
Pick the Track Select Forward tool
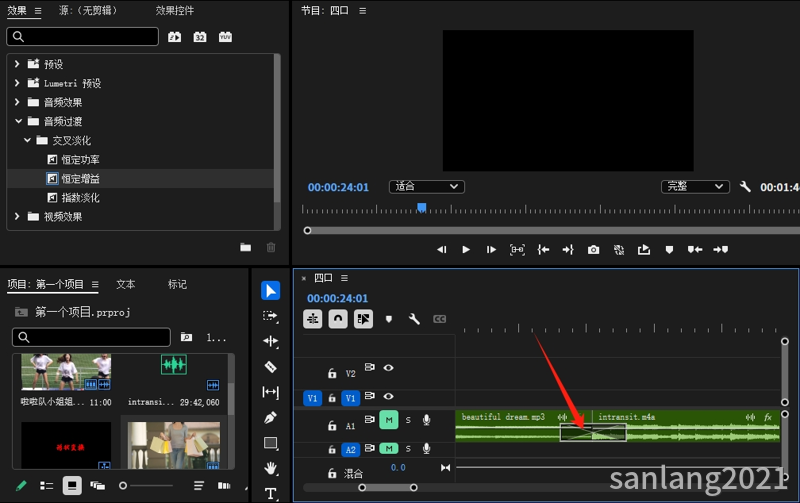coord(270,316)
